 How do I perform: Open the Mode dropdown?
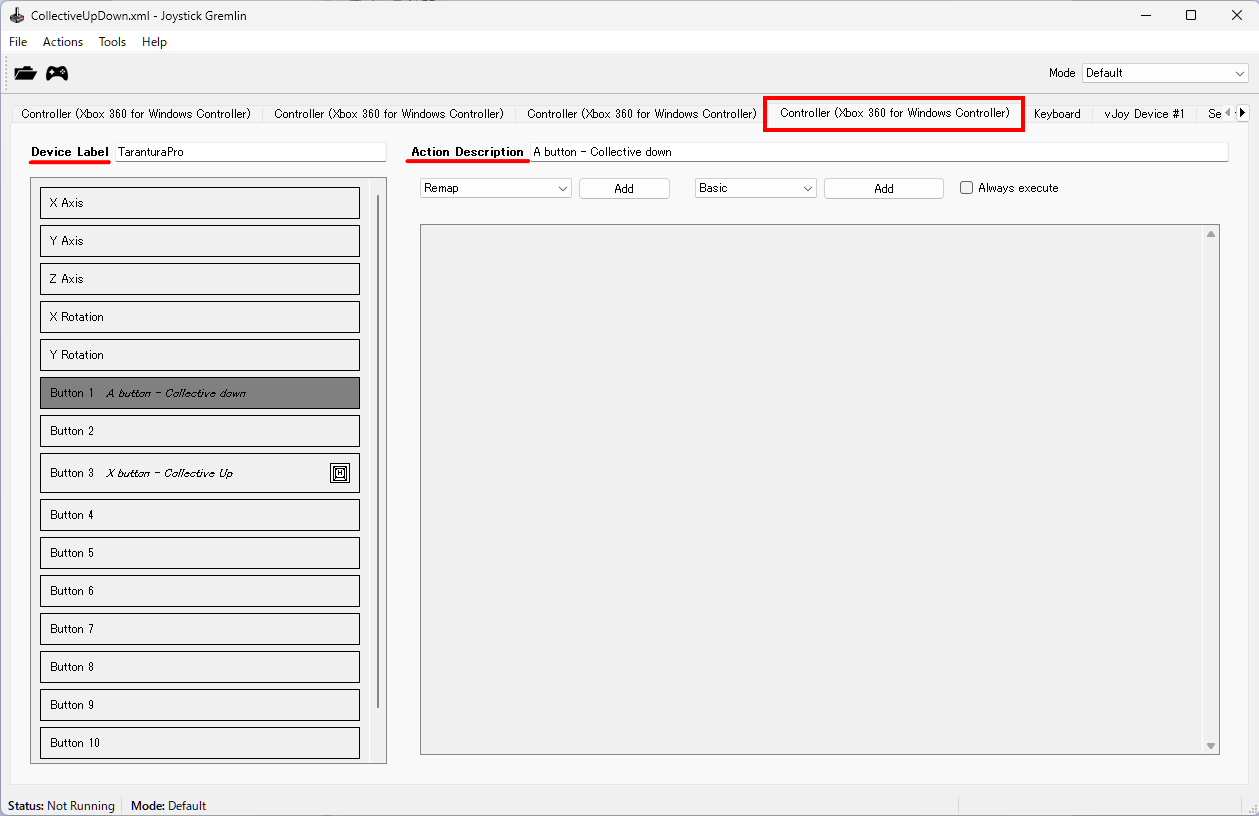1165,73
